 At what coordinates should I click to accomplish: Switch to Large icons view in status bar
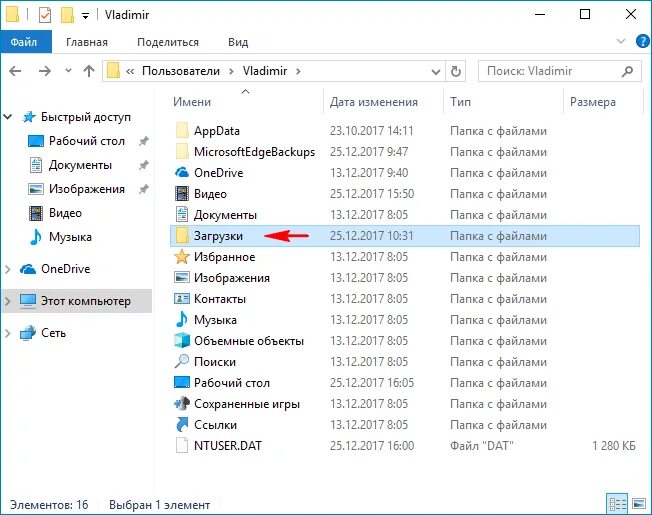click(639, 504)
